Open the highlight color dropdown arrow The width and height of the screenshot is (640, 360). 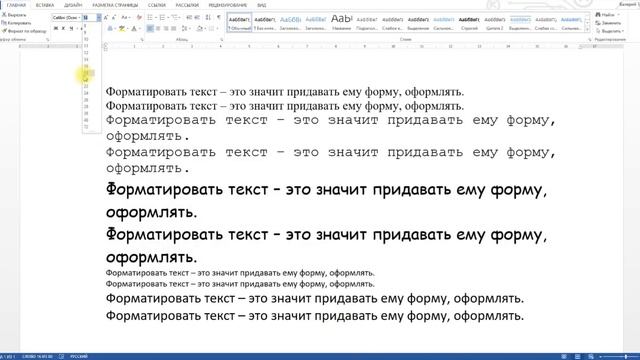coord(127,29)
